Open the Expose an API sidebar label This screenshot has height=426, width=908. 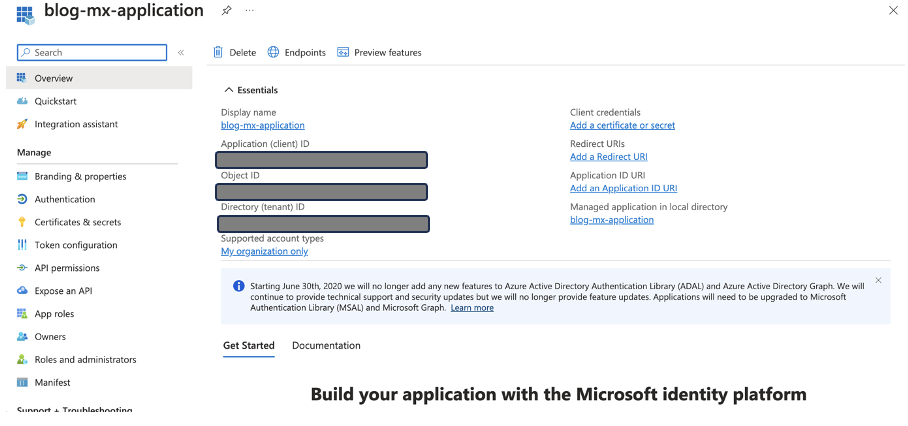click(63, 291)
